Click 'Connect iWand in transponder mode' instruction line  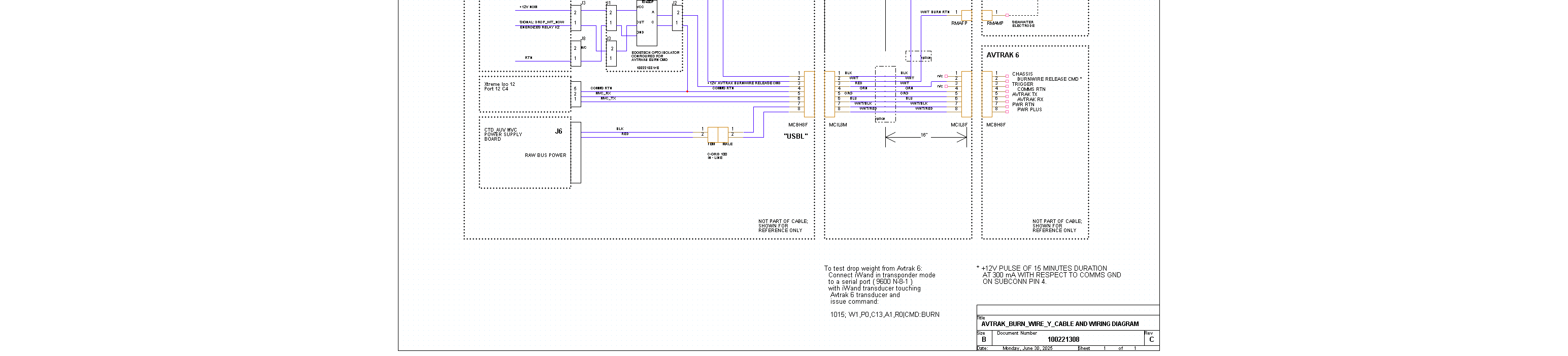click(881, 275)
